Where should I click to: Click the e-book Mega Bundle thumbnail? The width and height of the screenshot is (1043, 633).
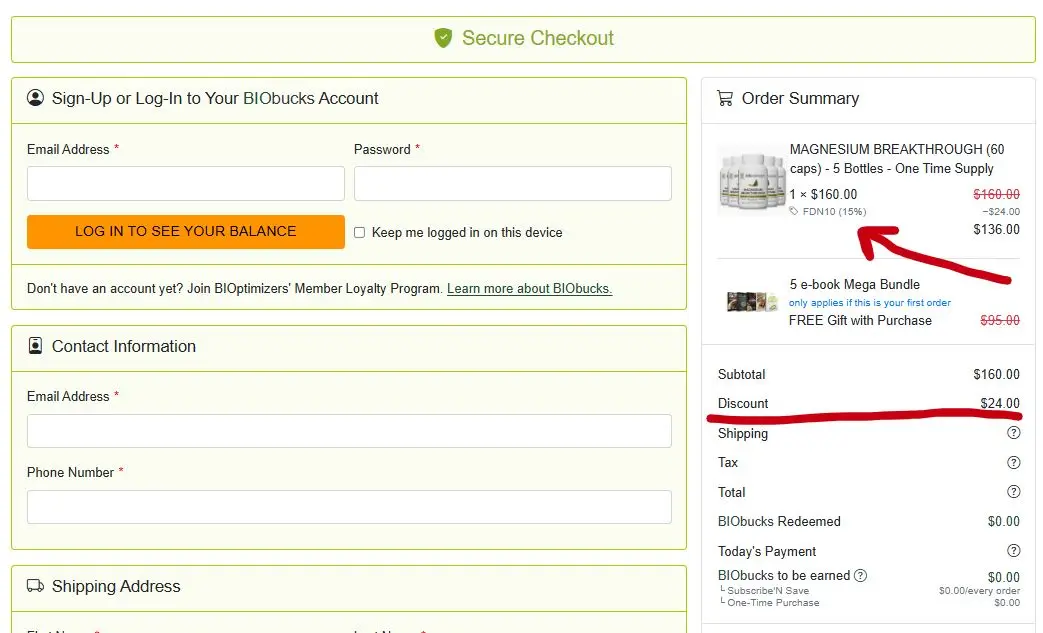coord(752,302)
